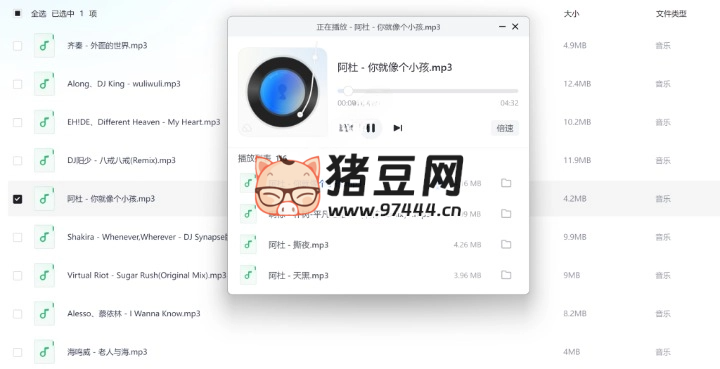Click file name DJ阳少 - 八戒八戒(Remix).mp3
The width and height of the screenshot is (720, 369).
121,160
